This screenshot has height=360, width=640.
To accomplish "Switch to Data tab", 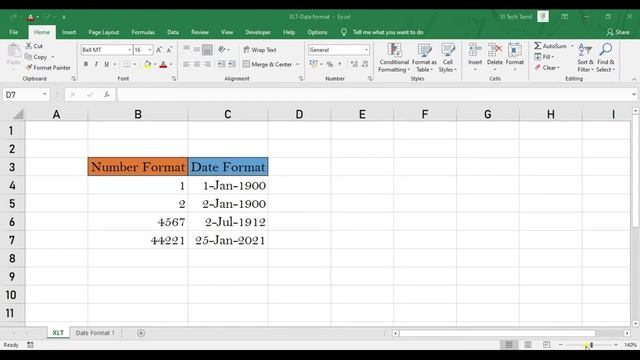I will click(173, 32).
